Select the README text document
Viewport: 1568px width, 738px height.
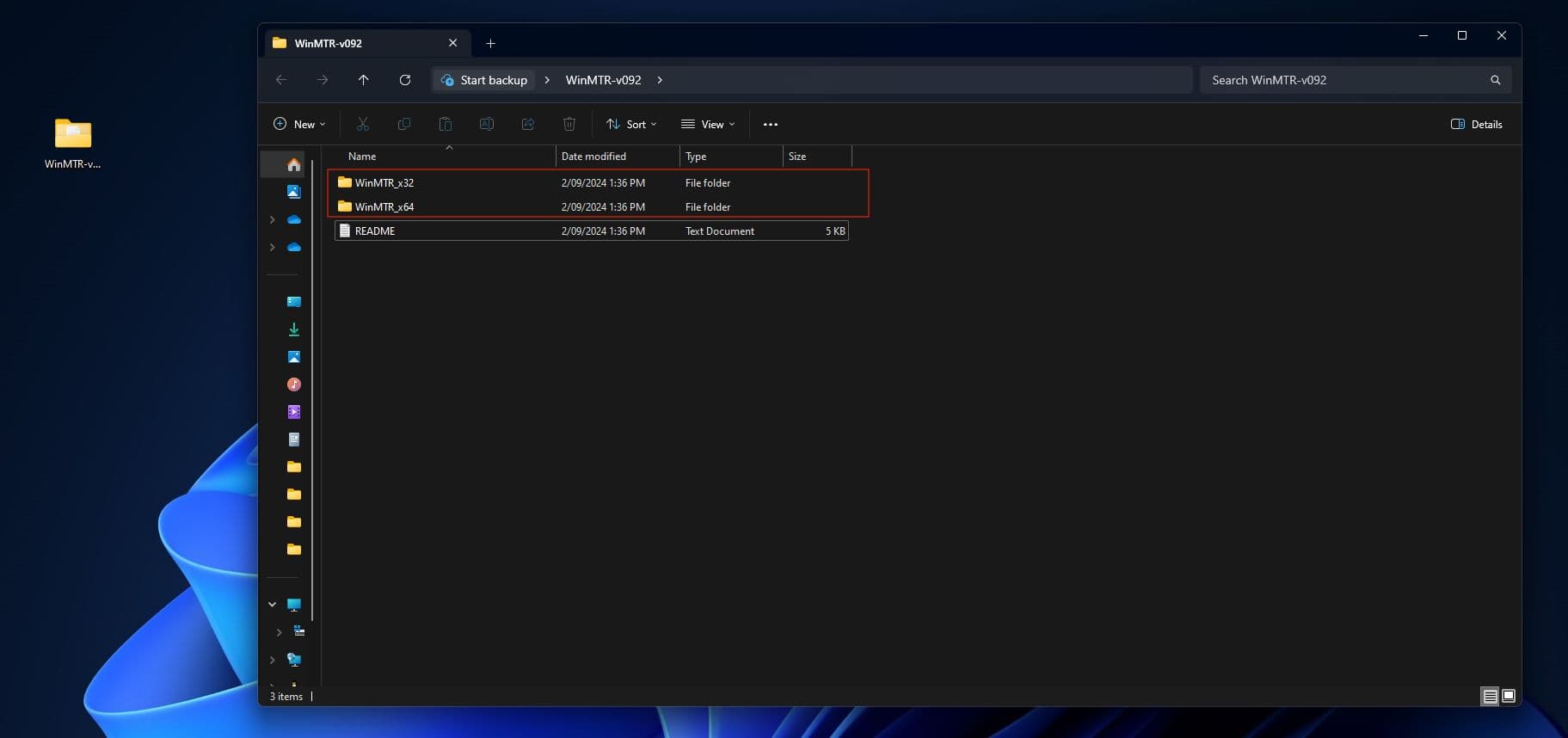pyautogui.click(x=592, y=231)
